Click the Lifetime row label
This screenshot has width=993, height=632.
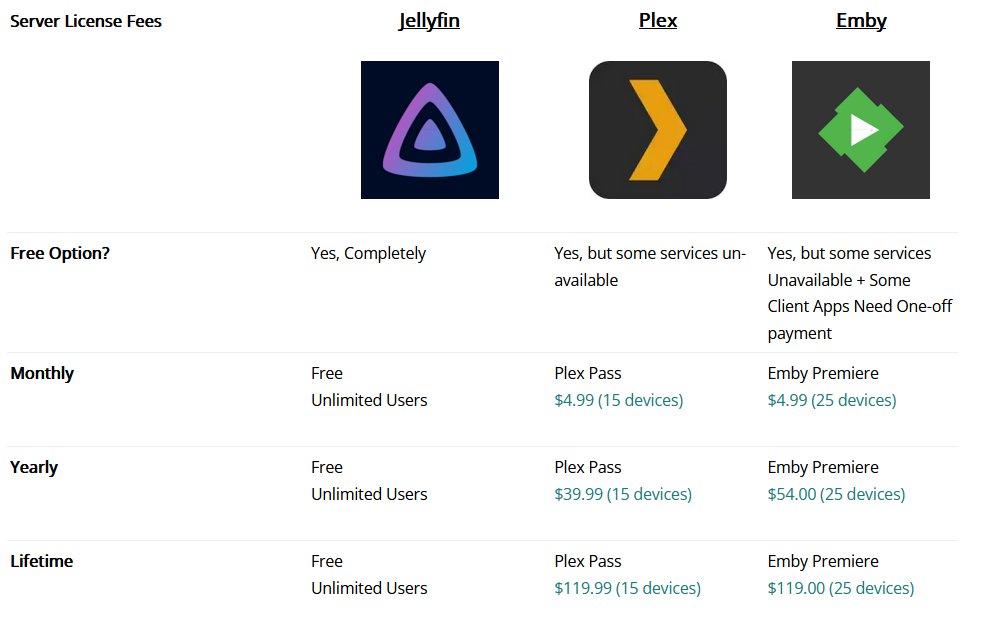(42, 561)
